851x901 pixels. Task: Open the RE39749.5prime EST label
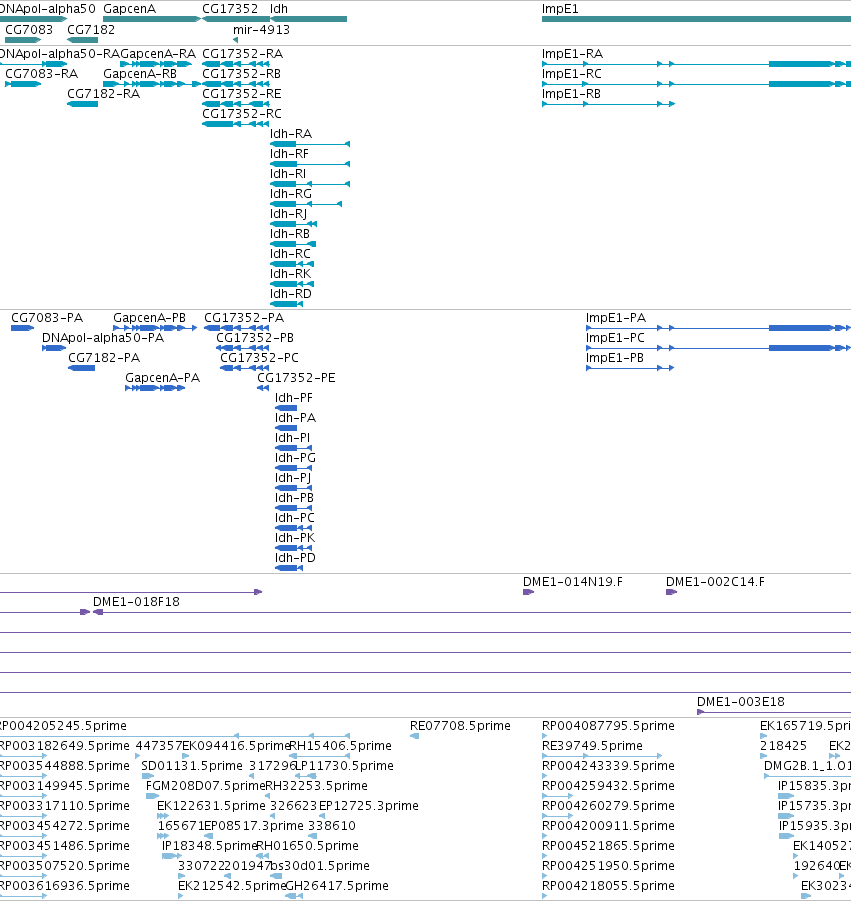[592, 746]
